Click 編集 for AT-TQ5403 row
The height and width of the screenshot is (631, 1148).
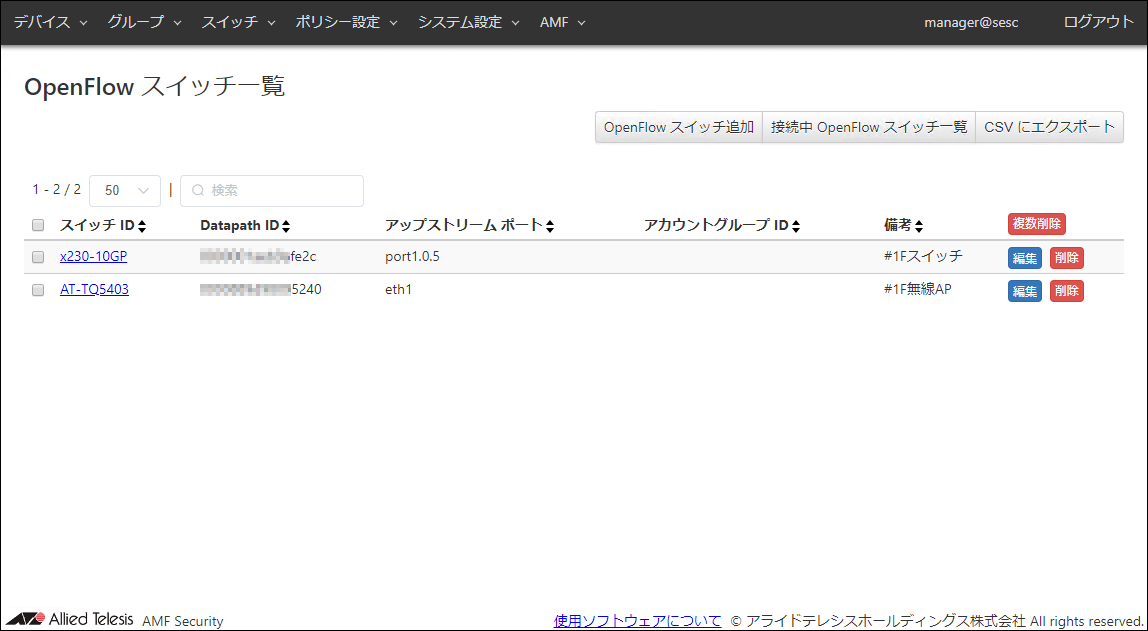(1024, 291)
